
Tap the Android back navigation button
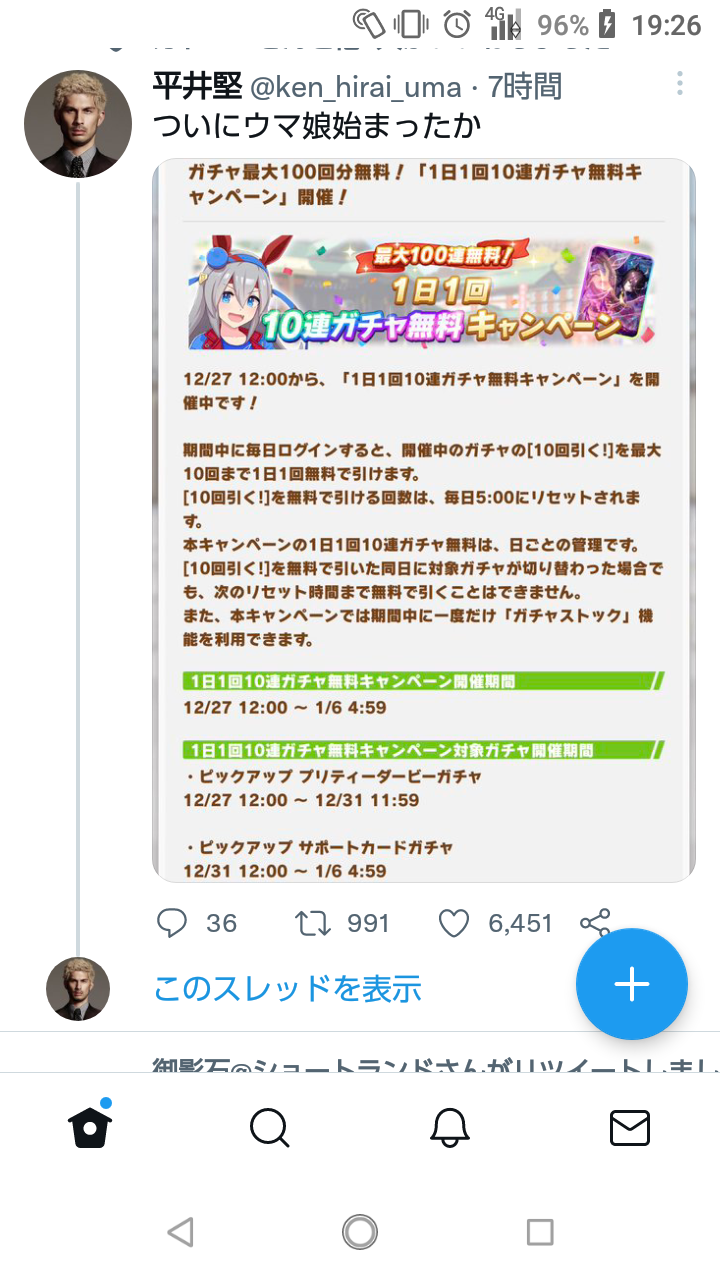click(180, 1232)
